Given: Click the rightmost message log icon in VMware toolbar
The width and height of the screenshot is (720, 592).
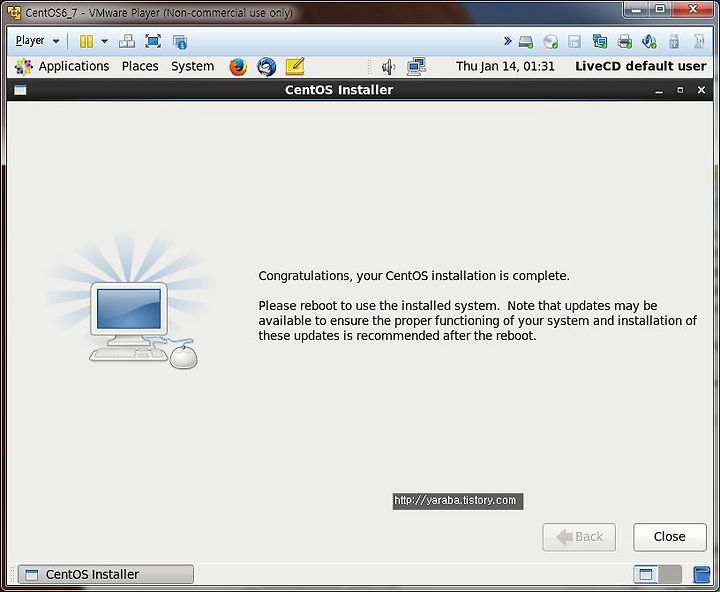Looking at the screenshot, I should tap(698, 41).
